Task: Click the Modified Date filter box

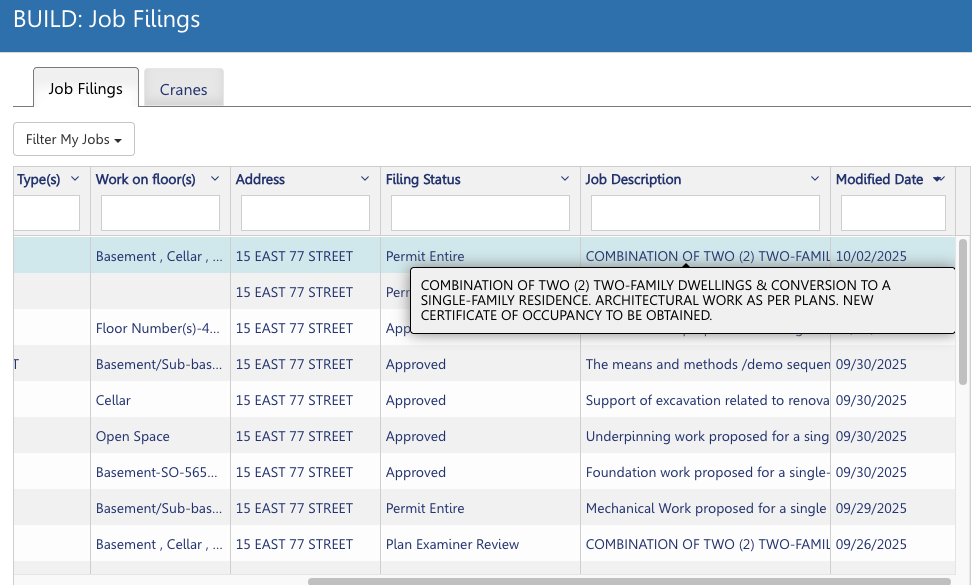Action: click(x=893, y=213)
